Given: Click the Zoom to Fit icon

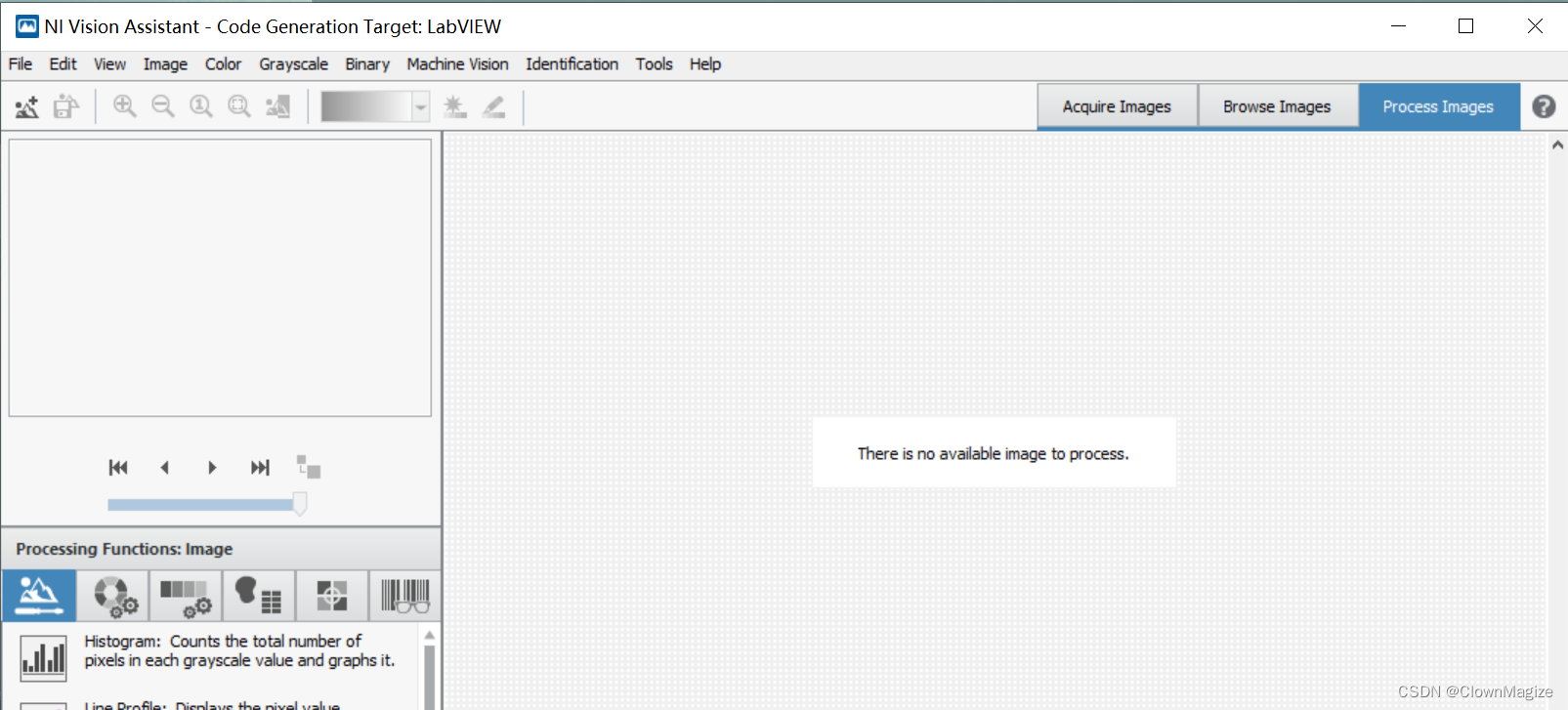Looking at the screenshot, I should click(x=239, y=106).
